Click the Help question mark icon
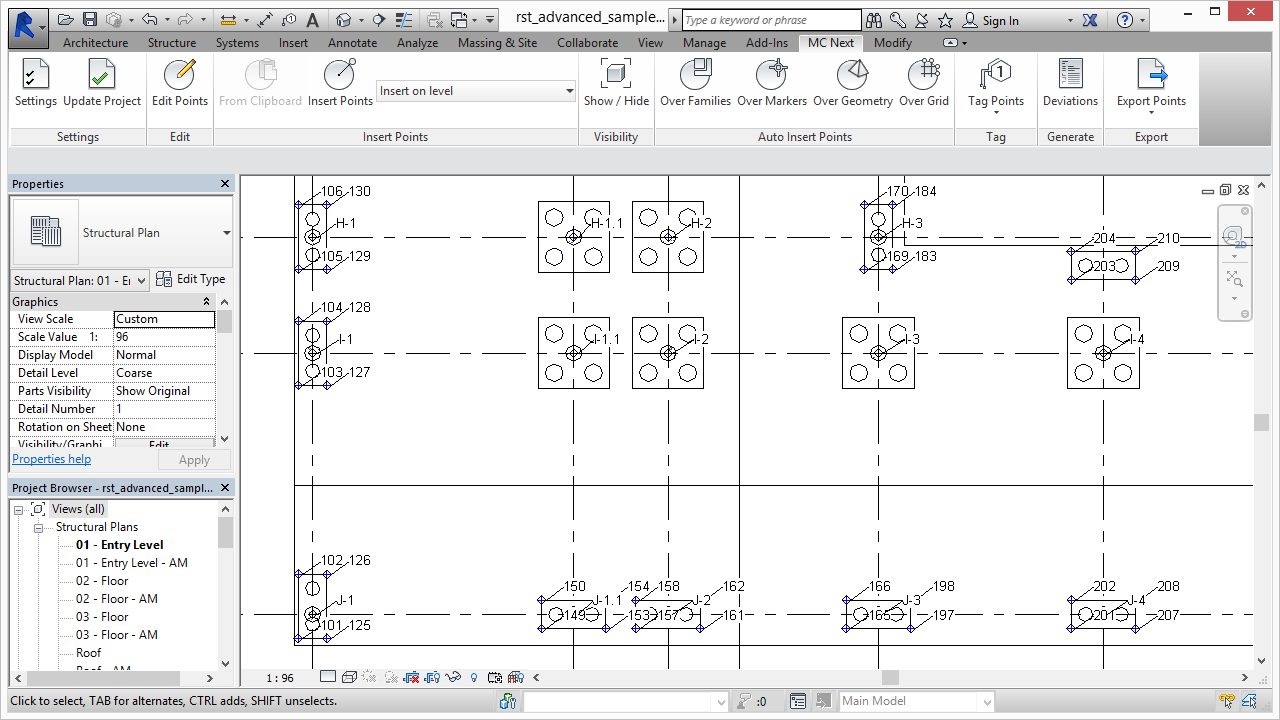 click(1125, 20)
